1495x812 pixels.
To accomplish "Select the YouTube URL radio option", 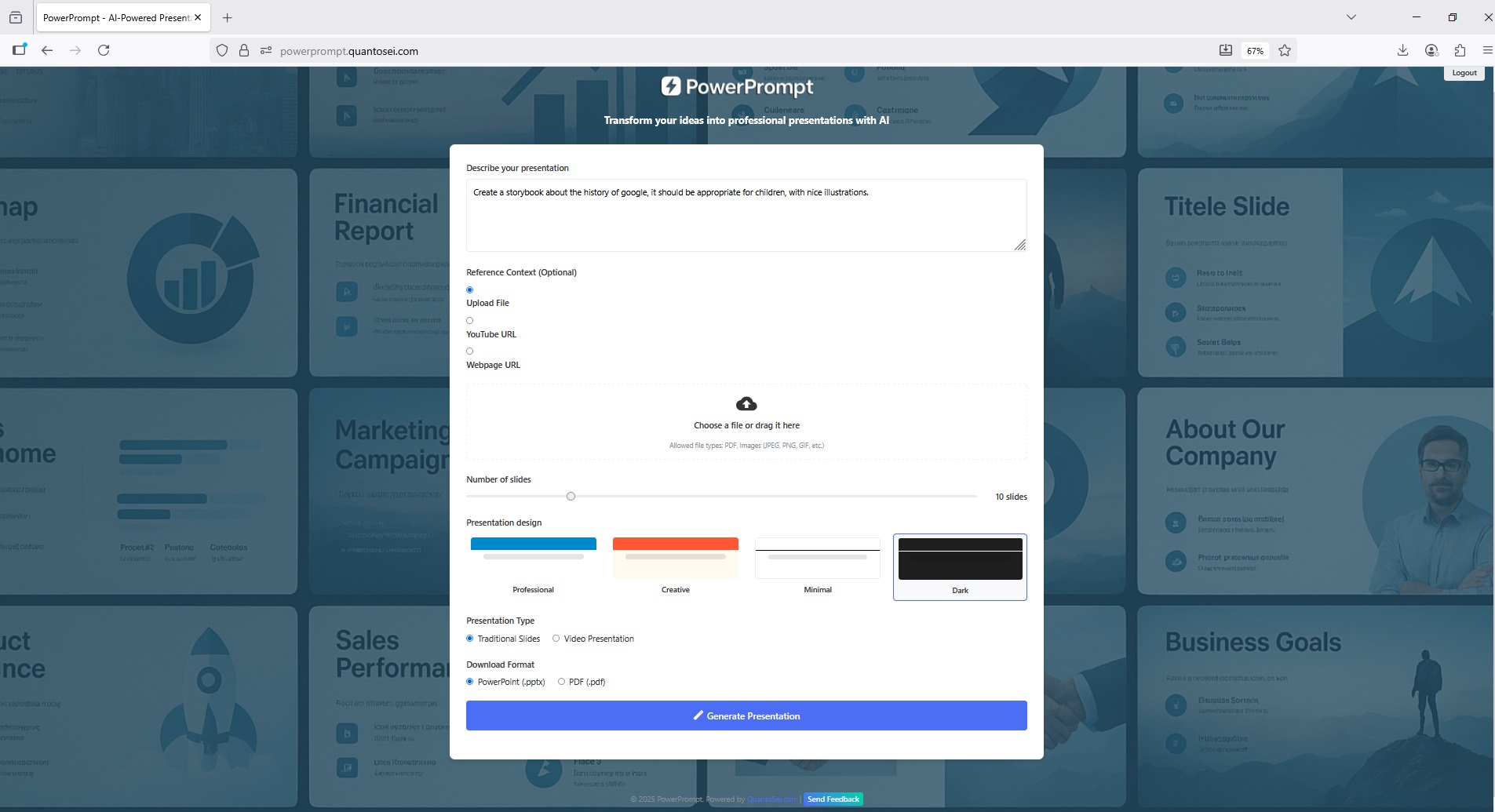I will click(470, 321).
